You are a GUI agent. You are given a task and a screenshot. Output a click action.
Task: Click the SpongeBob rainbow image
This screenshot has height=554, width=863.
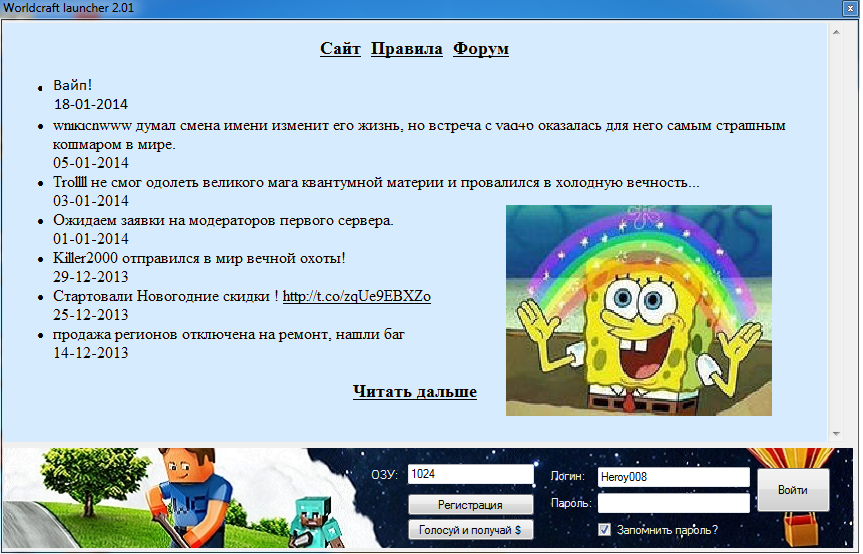tap(639, 310)
